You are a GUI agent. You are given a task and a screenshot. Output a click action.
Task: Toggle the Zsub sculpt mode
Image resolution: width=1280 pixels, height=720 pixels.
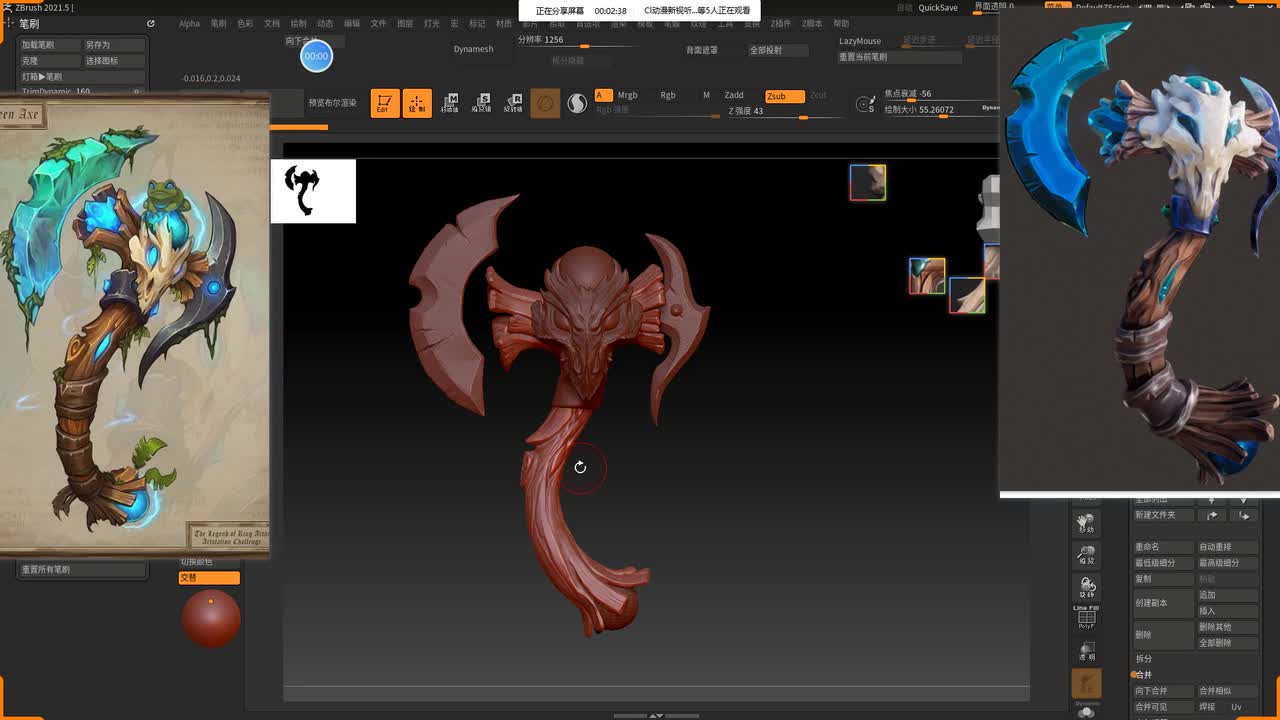click(784, 96)
